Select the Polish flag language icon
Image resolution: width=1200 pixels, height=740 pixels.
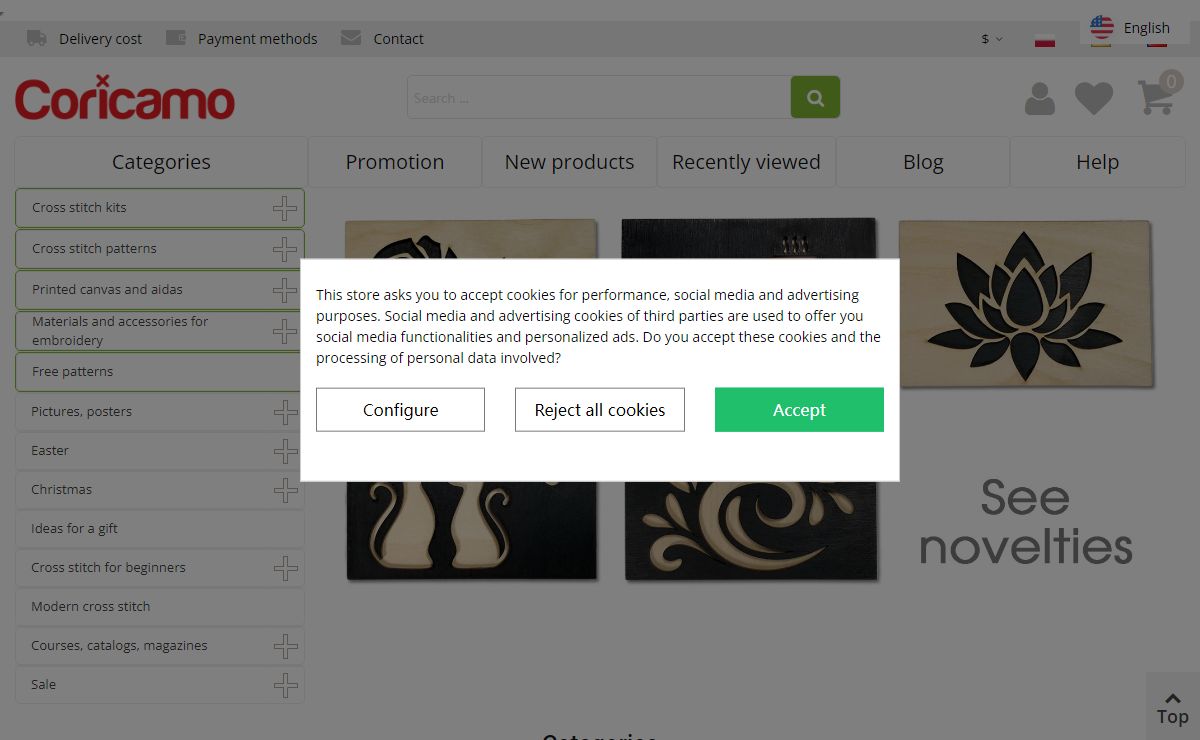[x=1045, y=40]
